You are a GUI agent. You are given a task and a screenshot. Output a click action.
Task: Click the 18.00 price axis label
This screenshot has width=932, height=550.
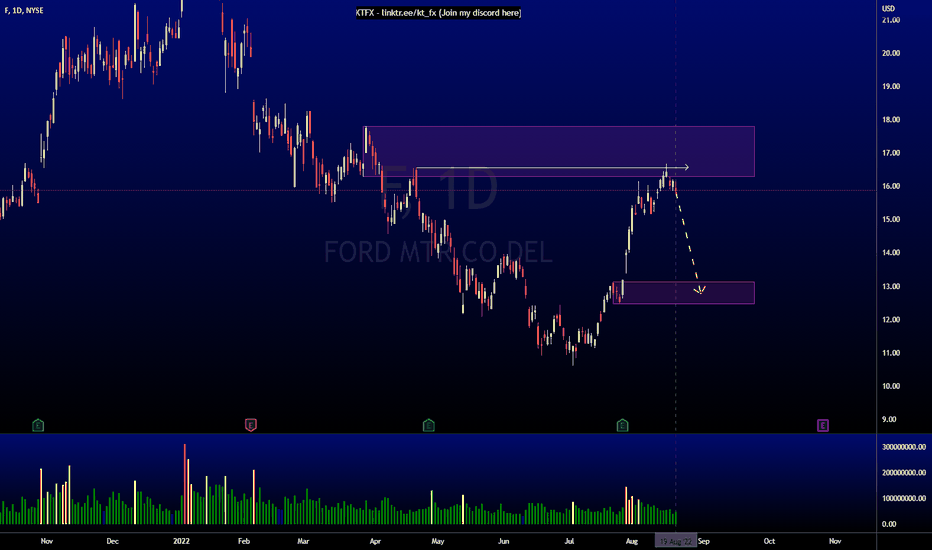[x=891, y=120]
